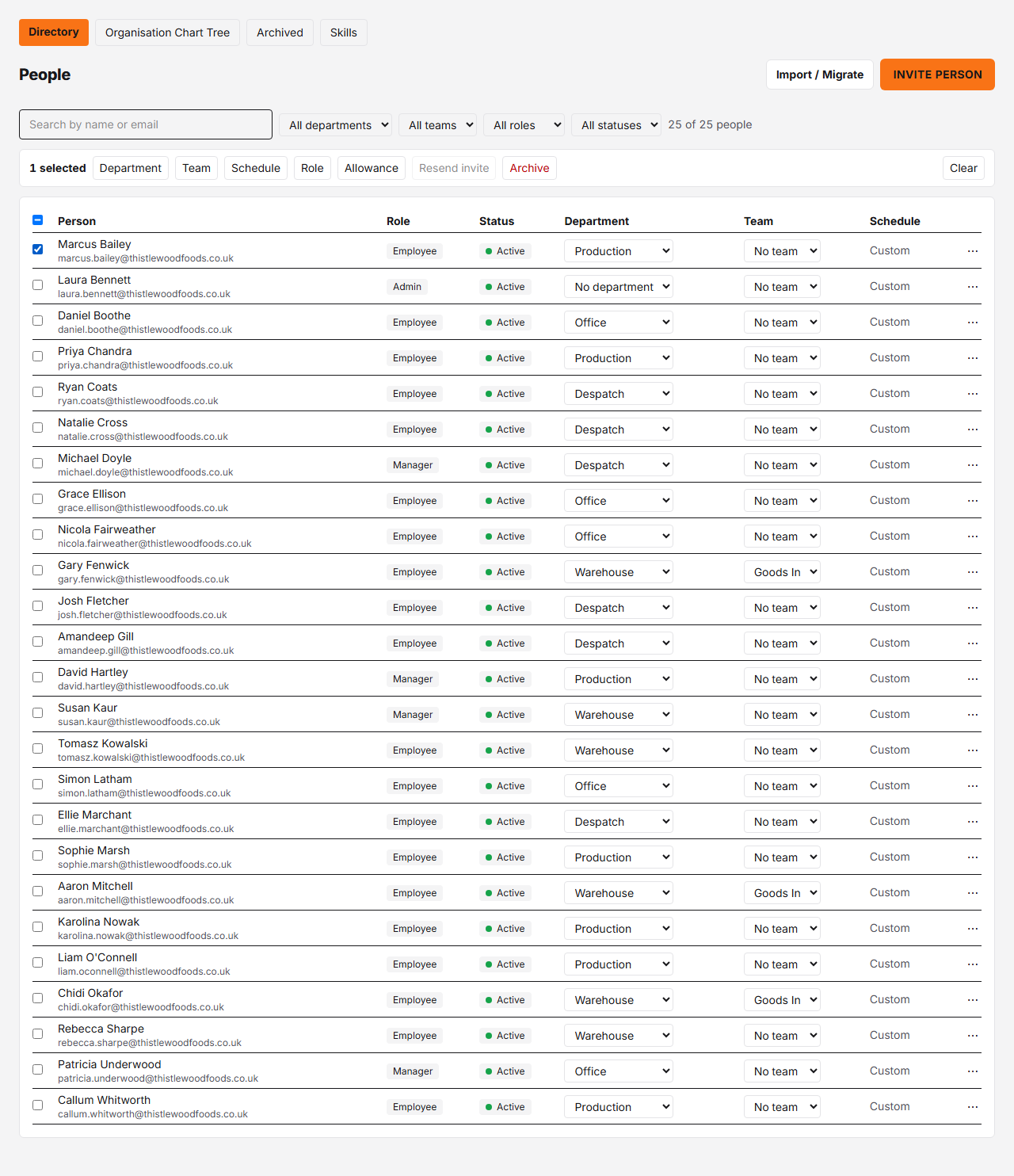
Task: Open ellipsis menu for Ryan Coats
Action: pos(972,394)
